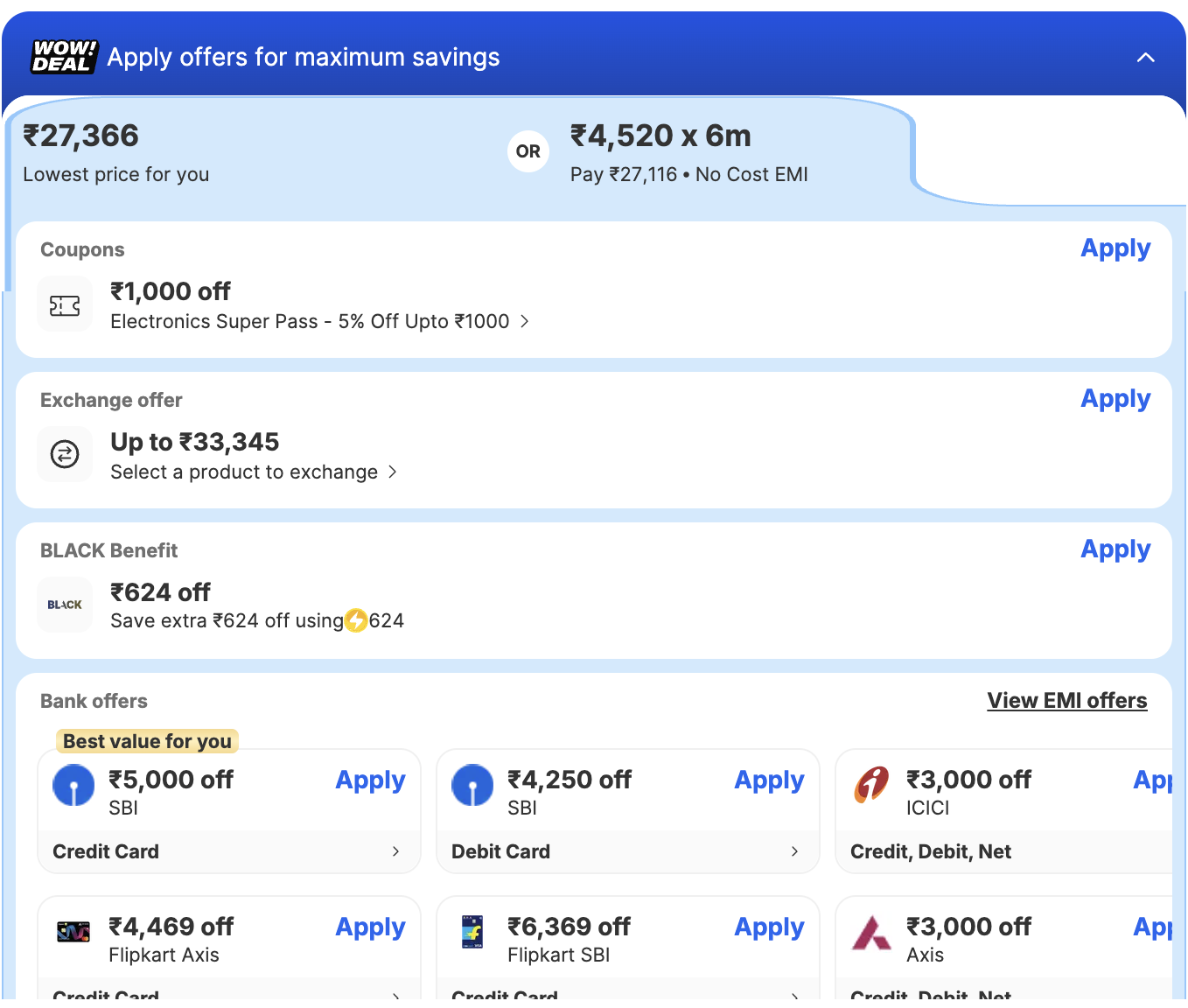This screenshot has height=1008, width=1188.
Task: Apply the ₹1,000 off coupon
Action: point(1115,248)
